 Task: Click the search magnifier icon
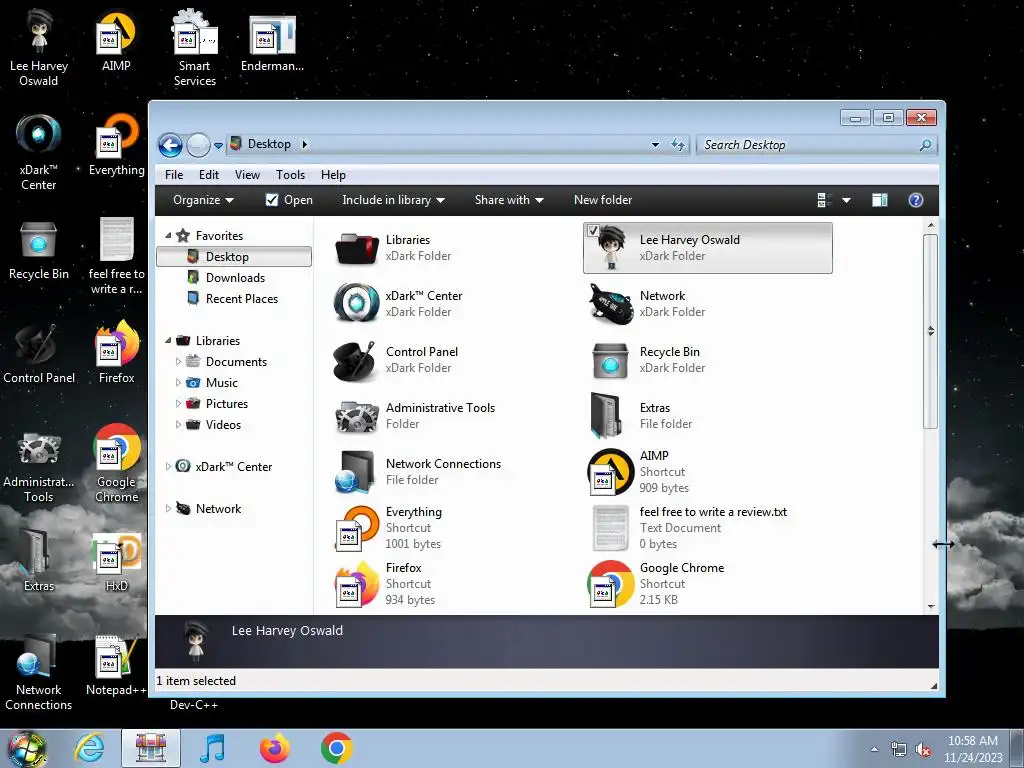pyautogui.click(x=925, y=145)
